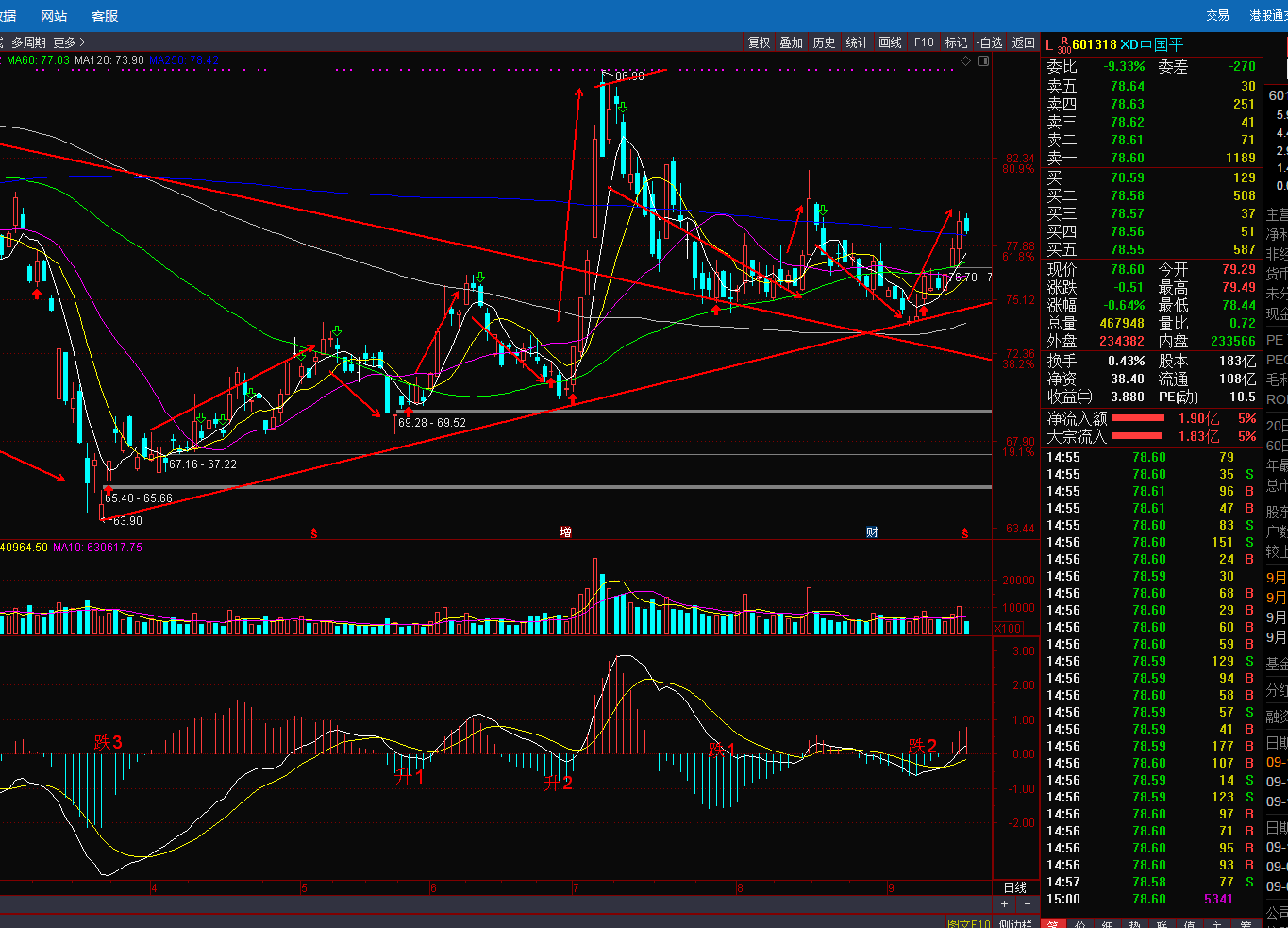The width and height of the screenshot is (1288, 928).
Task: Open 图文F10 at the bottom
Action: pos(969,923)
